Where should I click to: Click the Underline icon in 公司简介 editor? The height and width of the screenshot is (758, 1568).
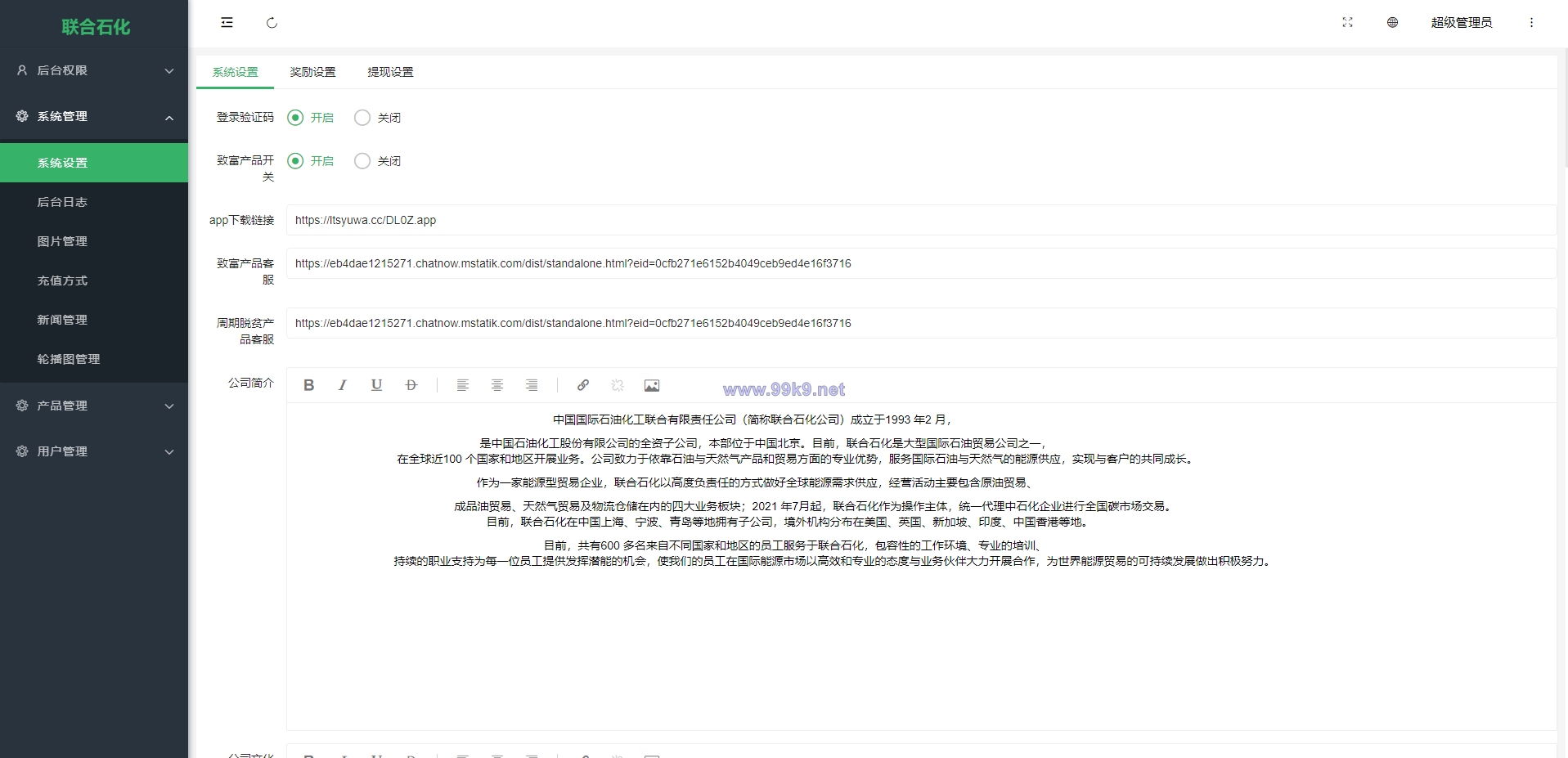coord(376,385)
